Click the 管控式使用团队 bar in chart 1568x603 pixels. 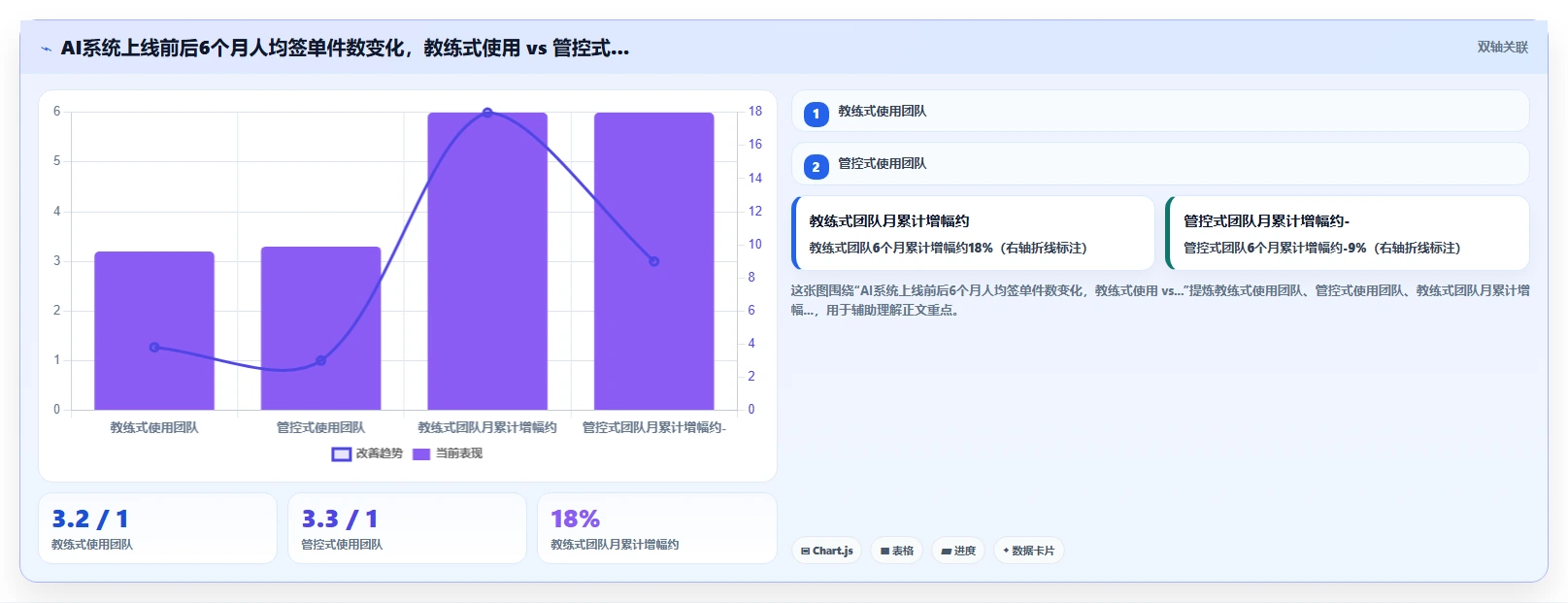[320, 328]
